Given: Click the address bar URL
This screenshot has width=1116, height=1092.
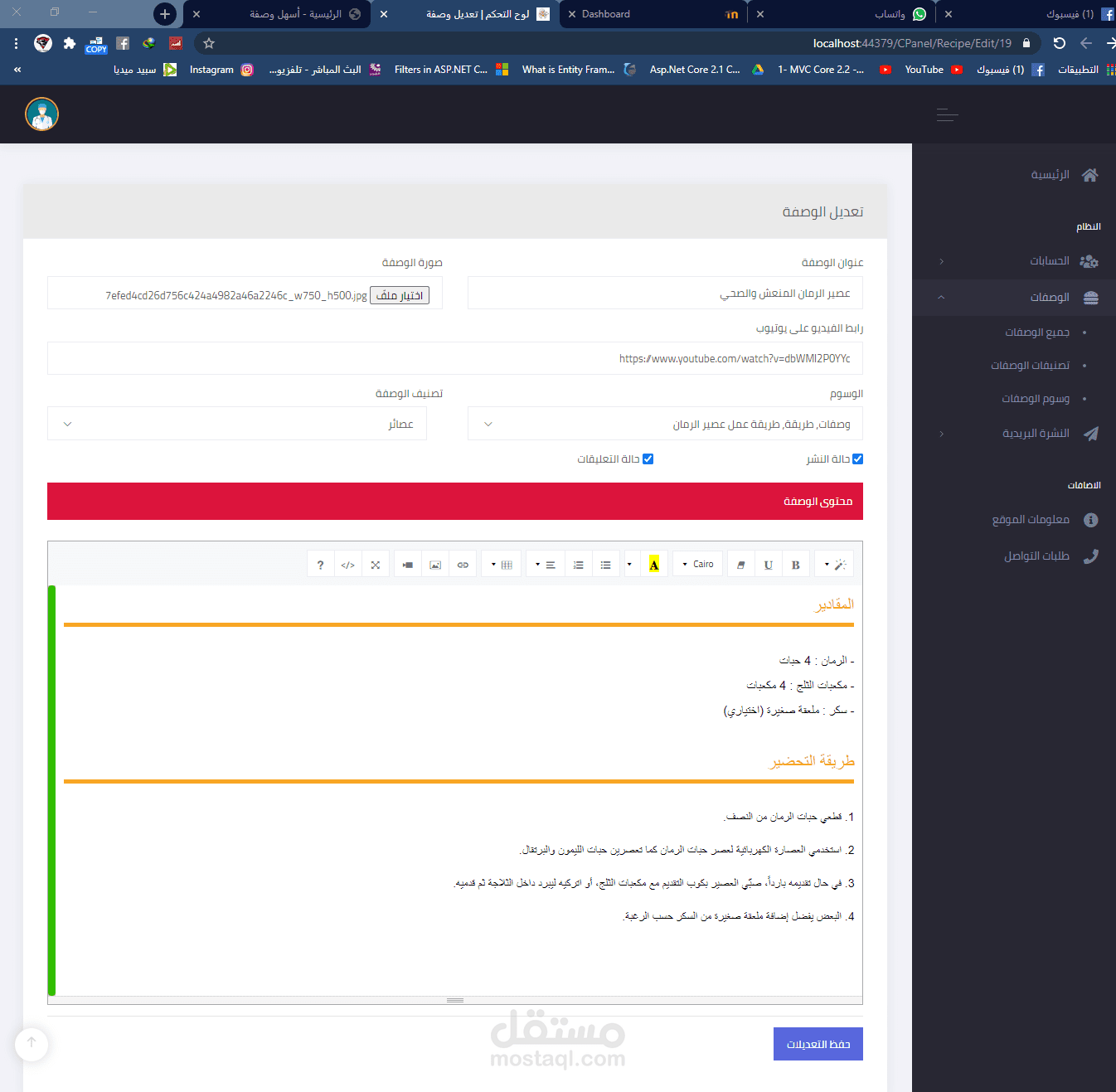Looking at the screenshot, I should pyautogui.click(x=912, y=43).
